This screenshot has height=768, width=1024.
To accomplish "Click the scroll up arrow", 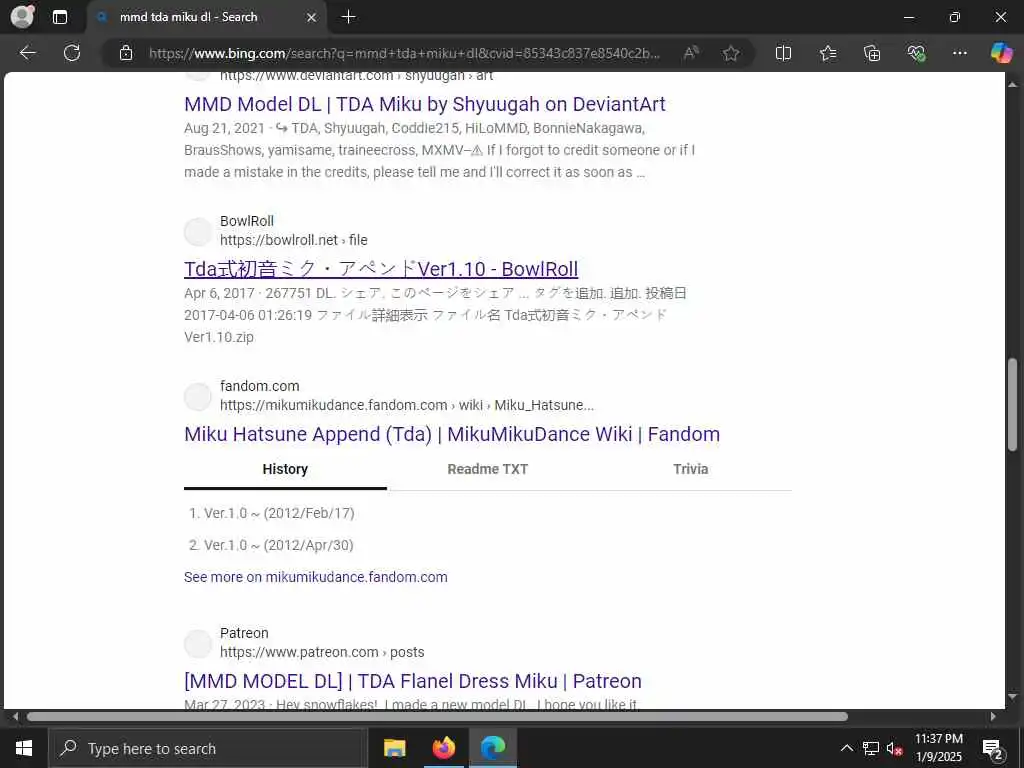I will pyautogui.click(x=1012, y=84).
